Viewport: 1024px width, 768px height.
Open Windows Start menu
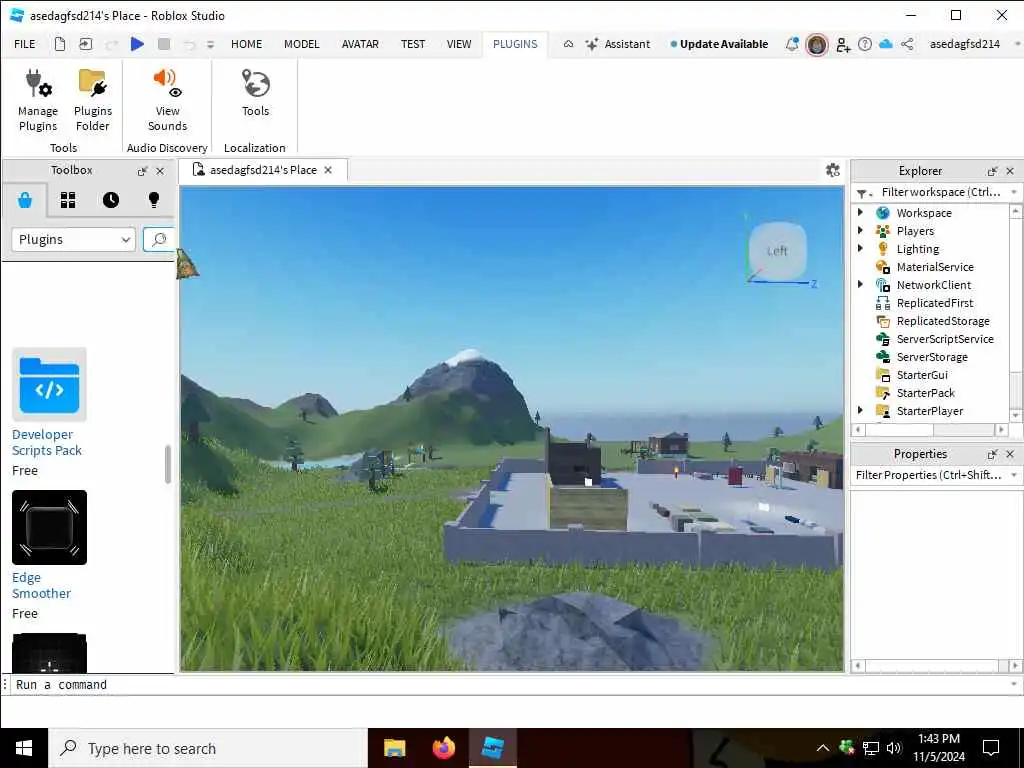point(24,748)
